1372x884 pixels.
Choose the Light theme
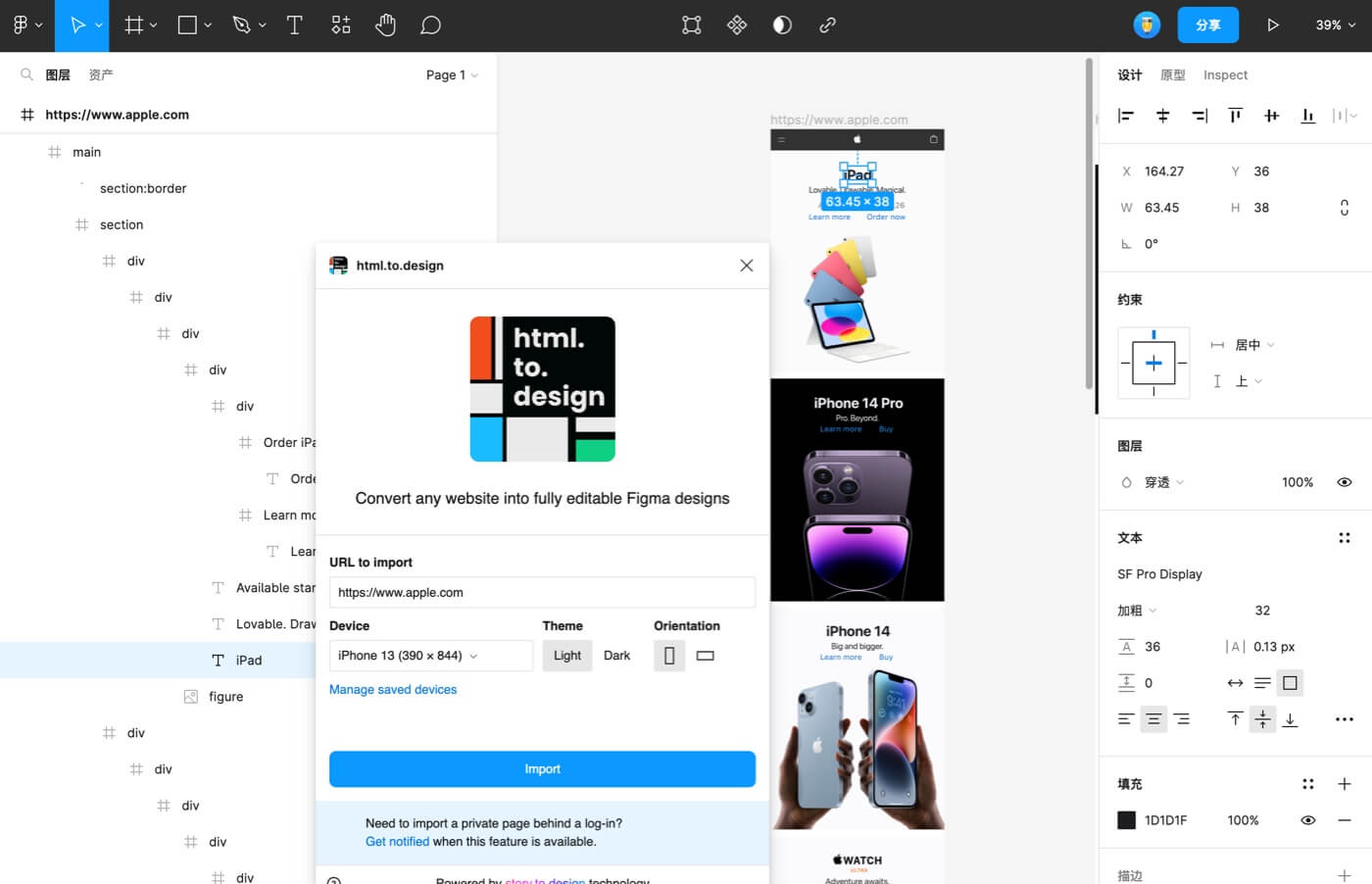pos(567,656)
